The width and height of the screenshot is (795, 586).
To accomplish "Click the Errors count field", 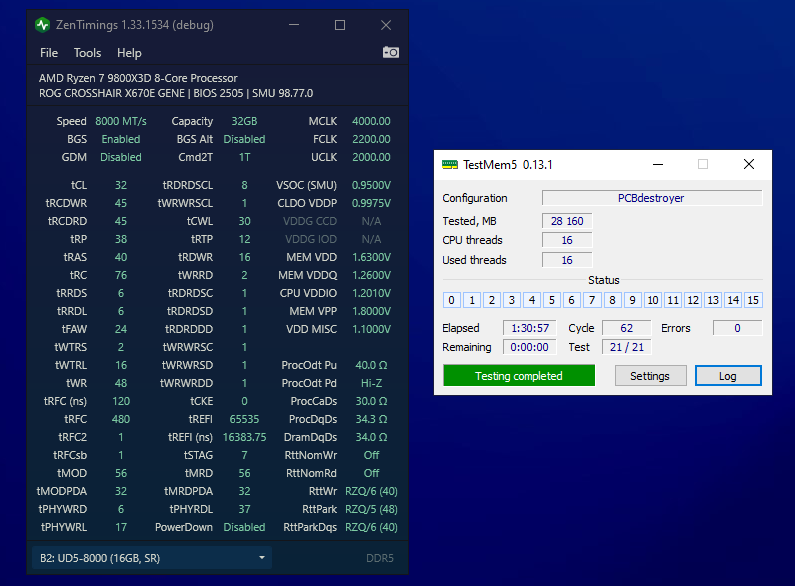I will tap(737, 328).
